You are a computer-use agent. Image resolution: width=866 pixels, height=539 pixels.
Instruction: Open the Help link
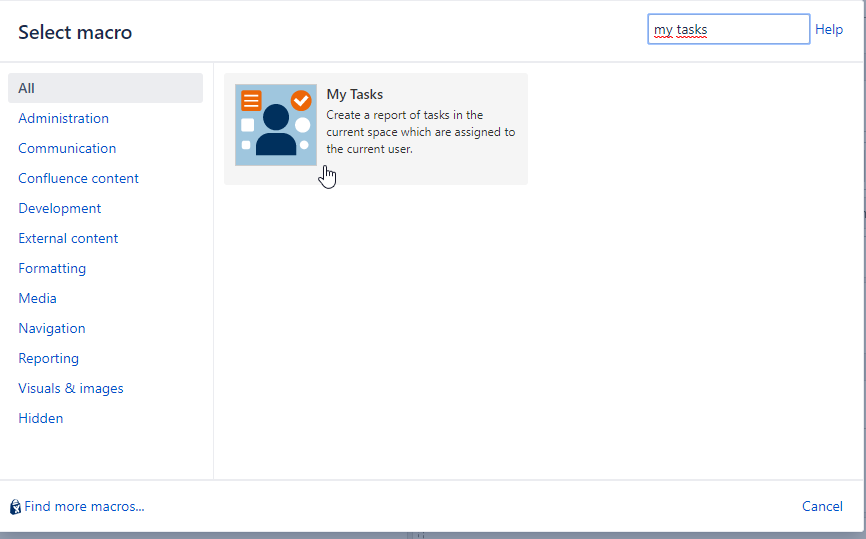[x=829, y=30]
